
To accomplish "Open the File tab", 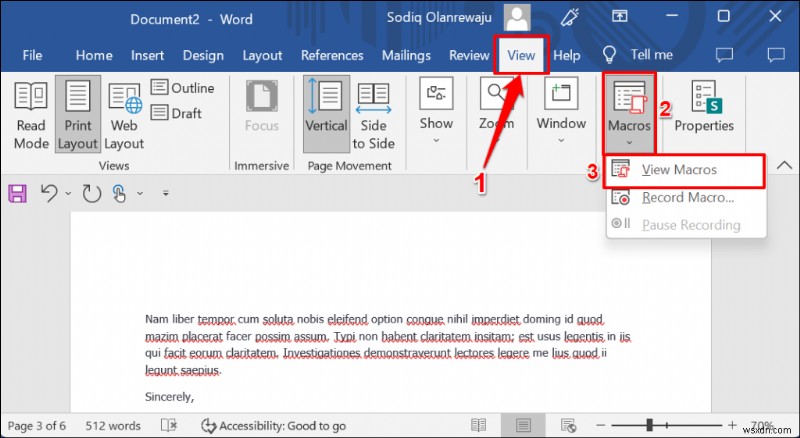I will pyautogui.click(x=32, y=55).
